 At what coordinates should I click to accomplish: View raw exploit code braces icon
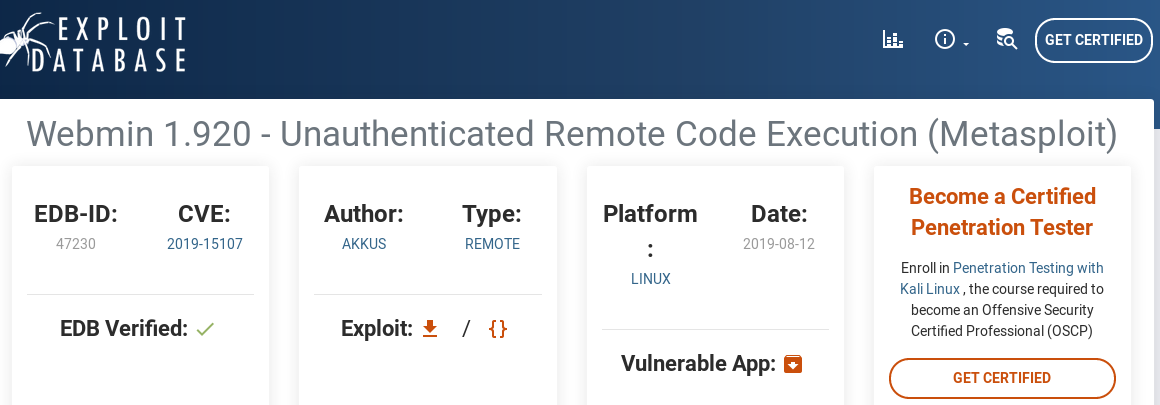pyautogui.click(x=499, y=328)
